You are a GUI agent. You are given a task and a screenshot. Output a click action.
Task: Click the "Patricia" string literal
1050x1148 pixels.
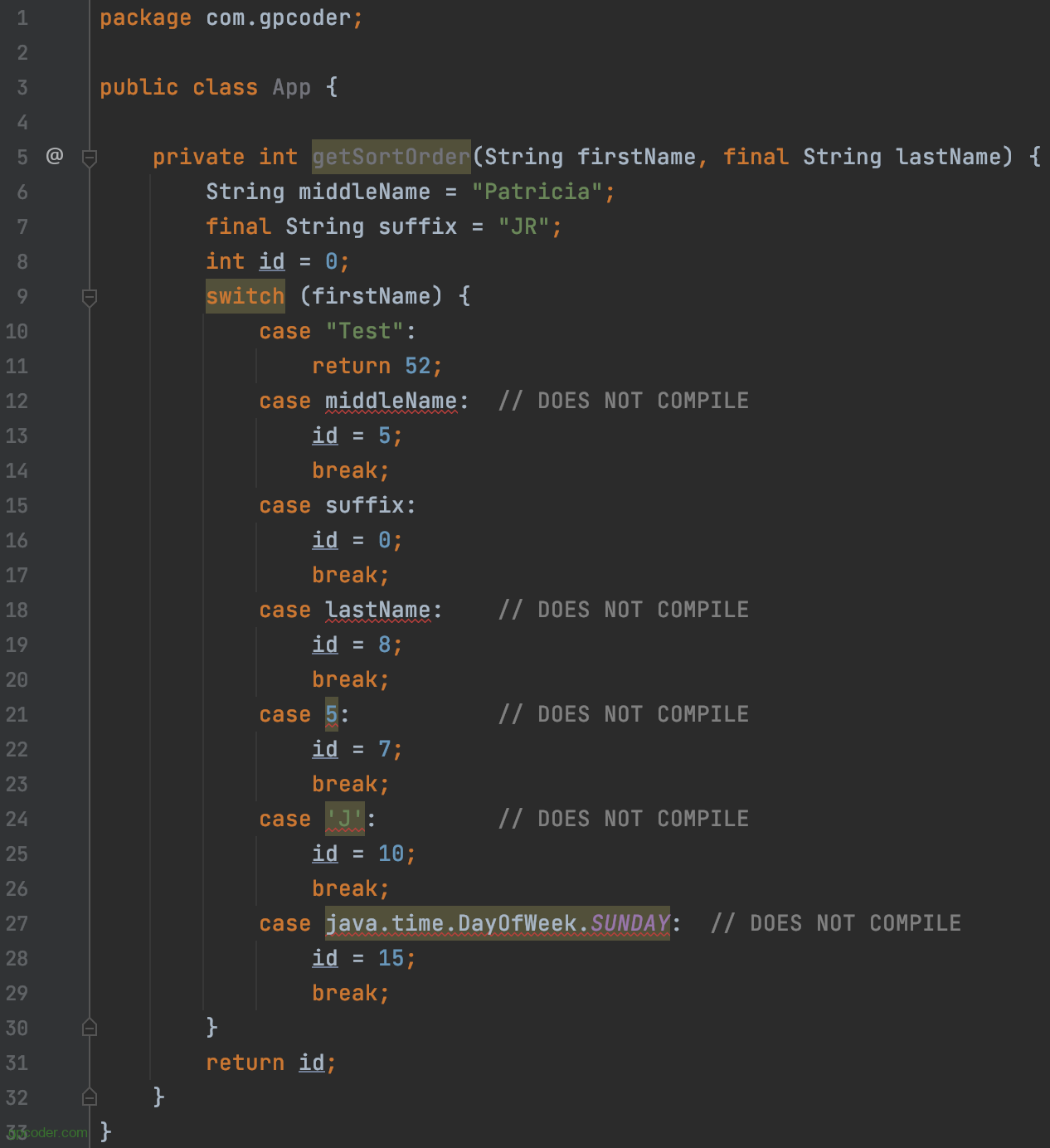tap(537, 192)
